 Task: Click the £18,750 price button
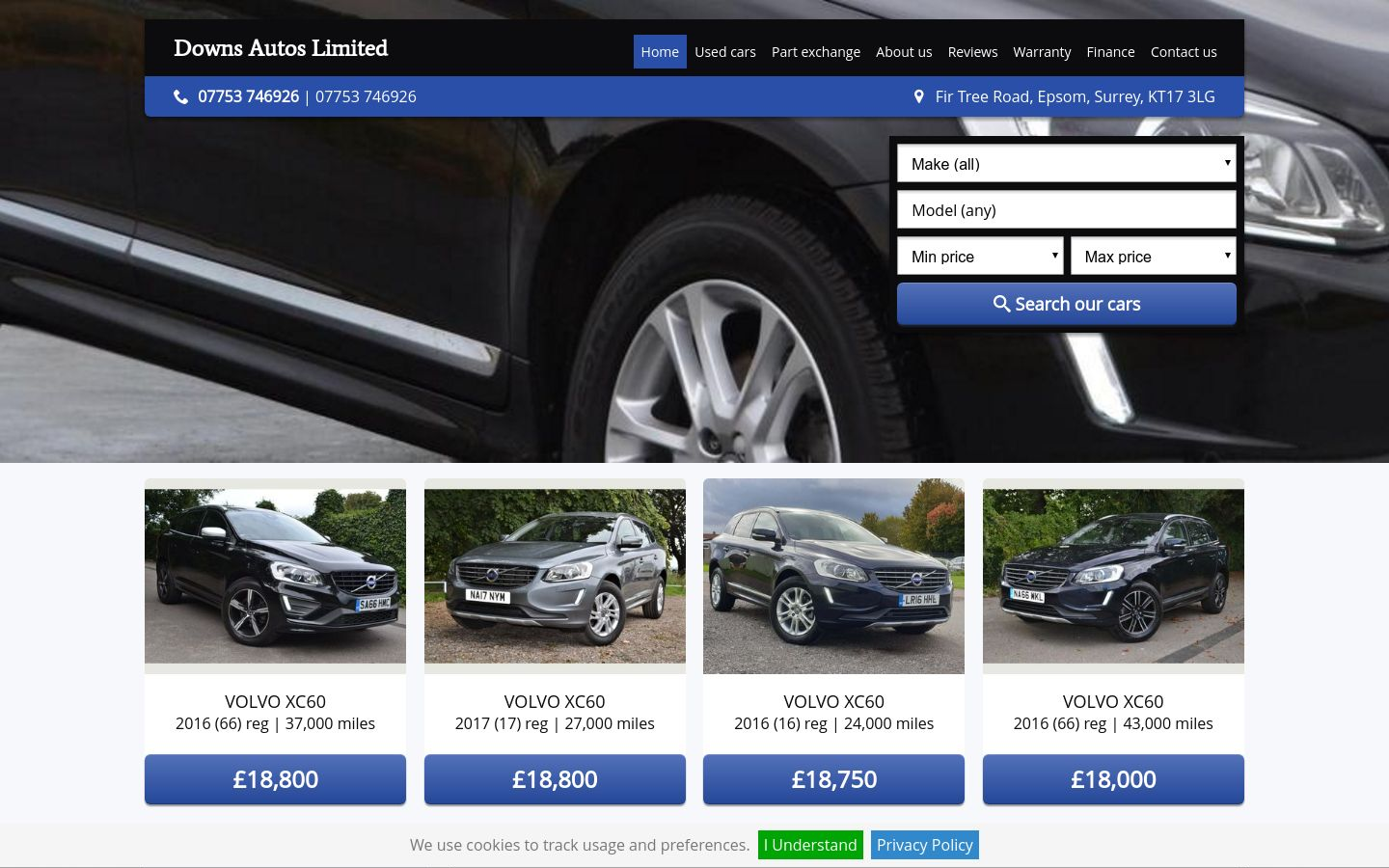click(833, 779)
